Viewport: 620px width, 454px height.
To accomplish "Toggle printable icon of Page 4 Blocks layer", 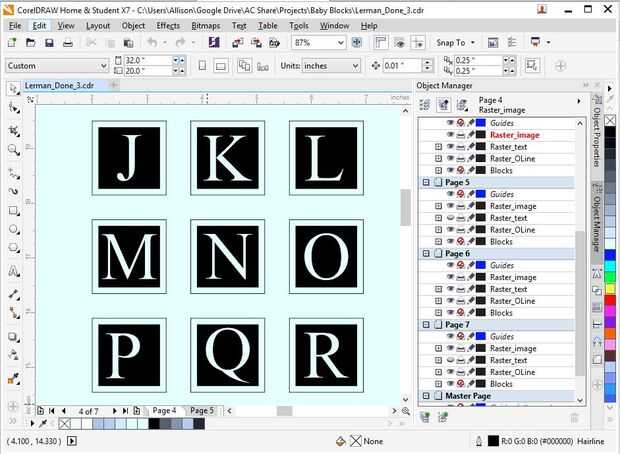I will click(x=461, y=170).
